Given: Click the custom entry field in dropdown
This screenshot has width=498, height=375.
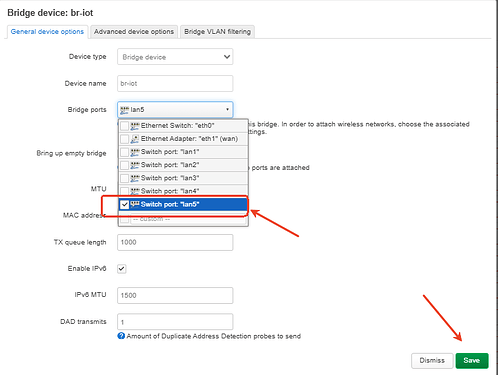Looking at the screenshot, I should pyautogui.click(x=188, y=219).
